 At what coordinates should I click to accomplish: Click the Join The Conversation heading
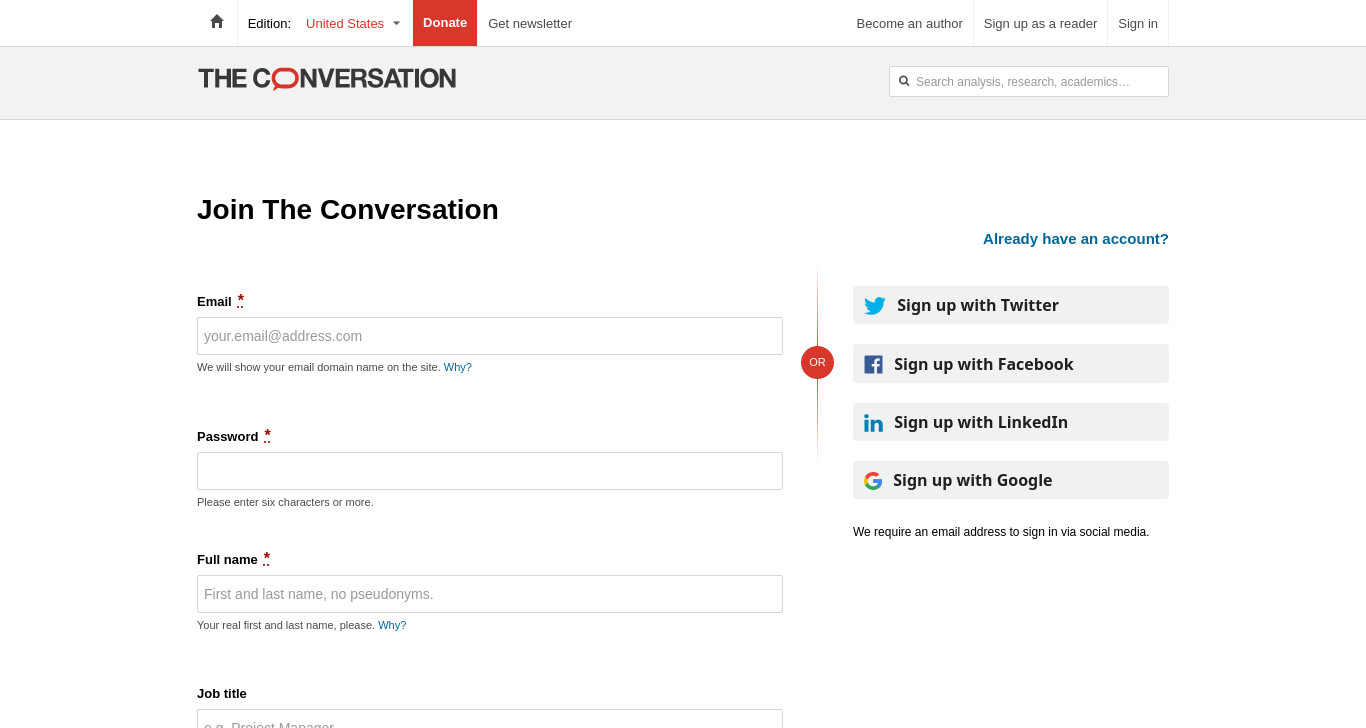click(x=348, y=210)
